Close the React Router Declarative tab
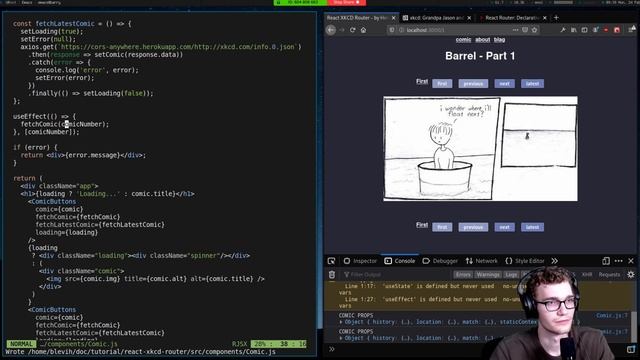 tap(544, 18)
